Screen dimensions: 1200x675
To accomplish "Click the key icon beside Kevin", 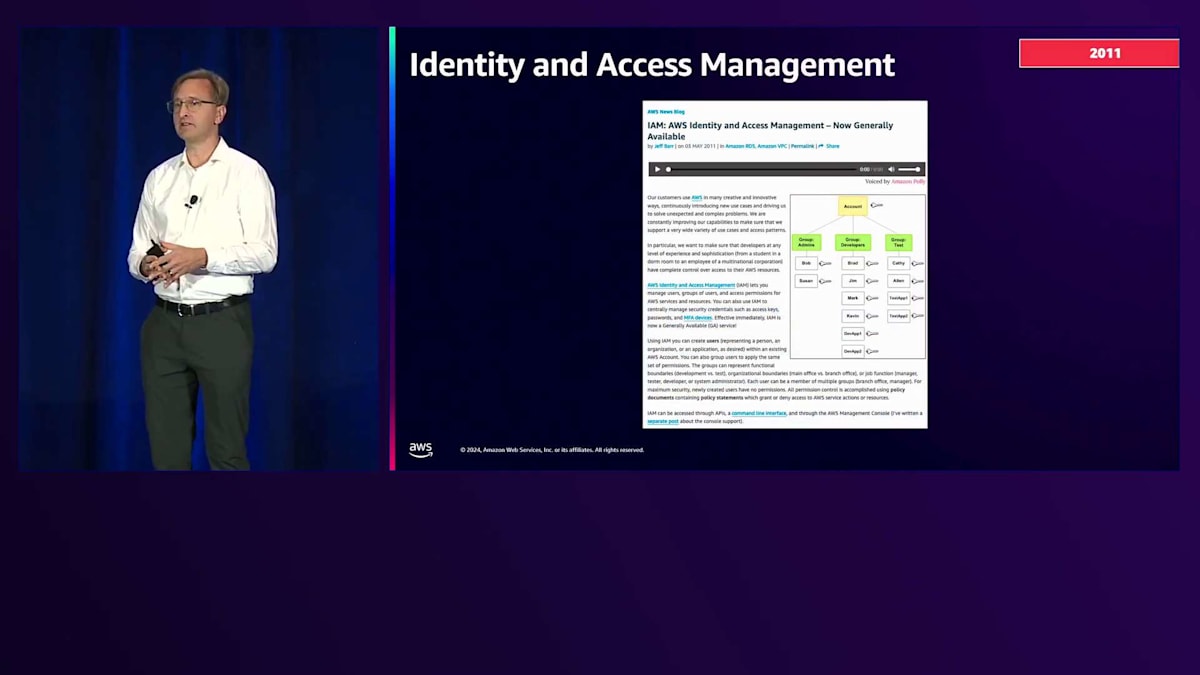I will tap(872, 316).
